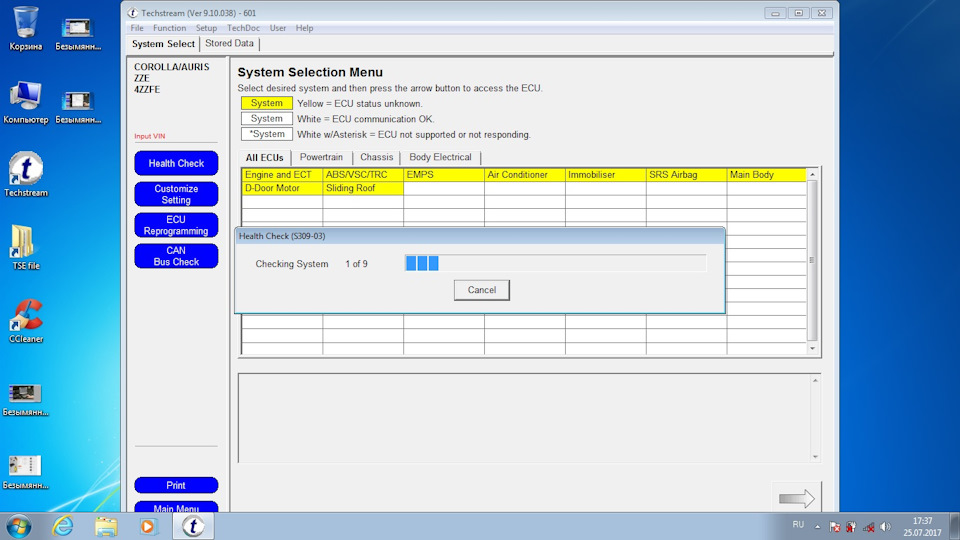Viewport: 960px width, 540px height.
Task: Select the Sliding Roof cell
Action: [x=363, y=188]
